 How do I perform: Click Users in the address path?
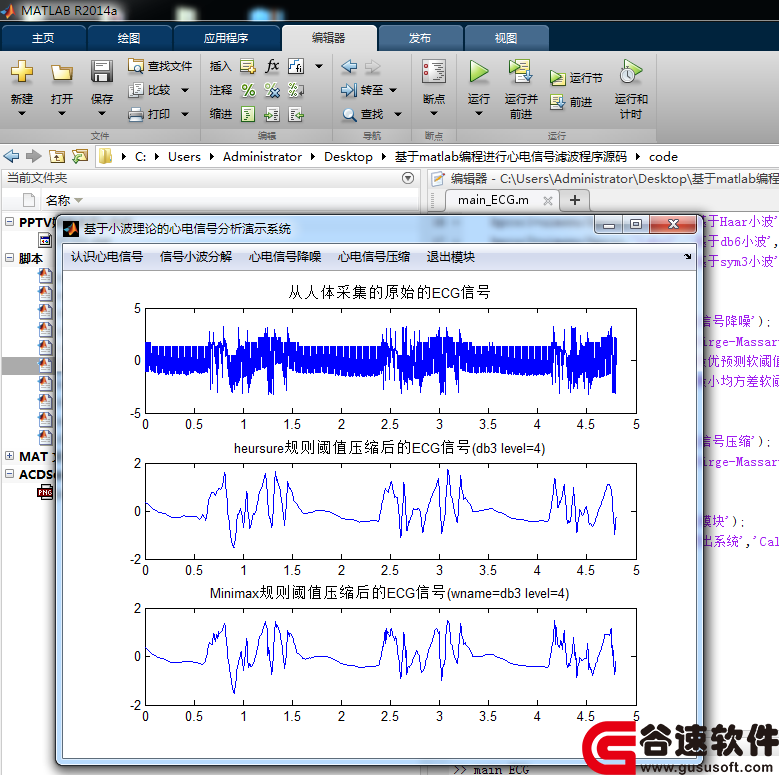[x=184, y=157]
